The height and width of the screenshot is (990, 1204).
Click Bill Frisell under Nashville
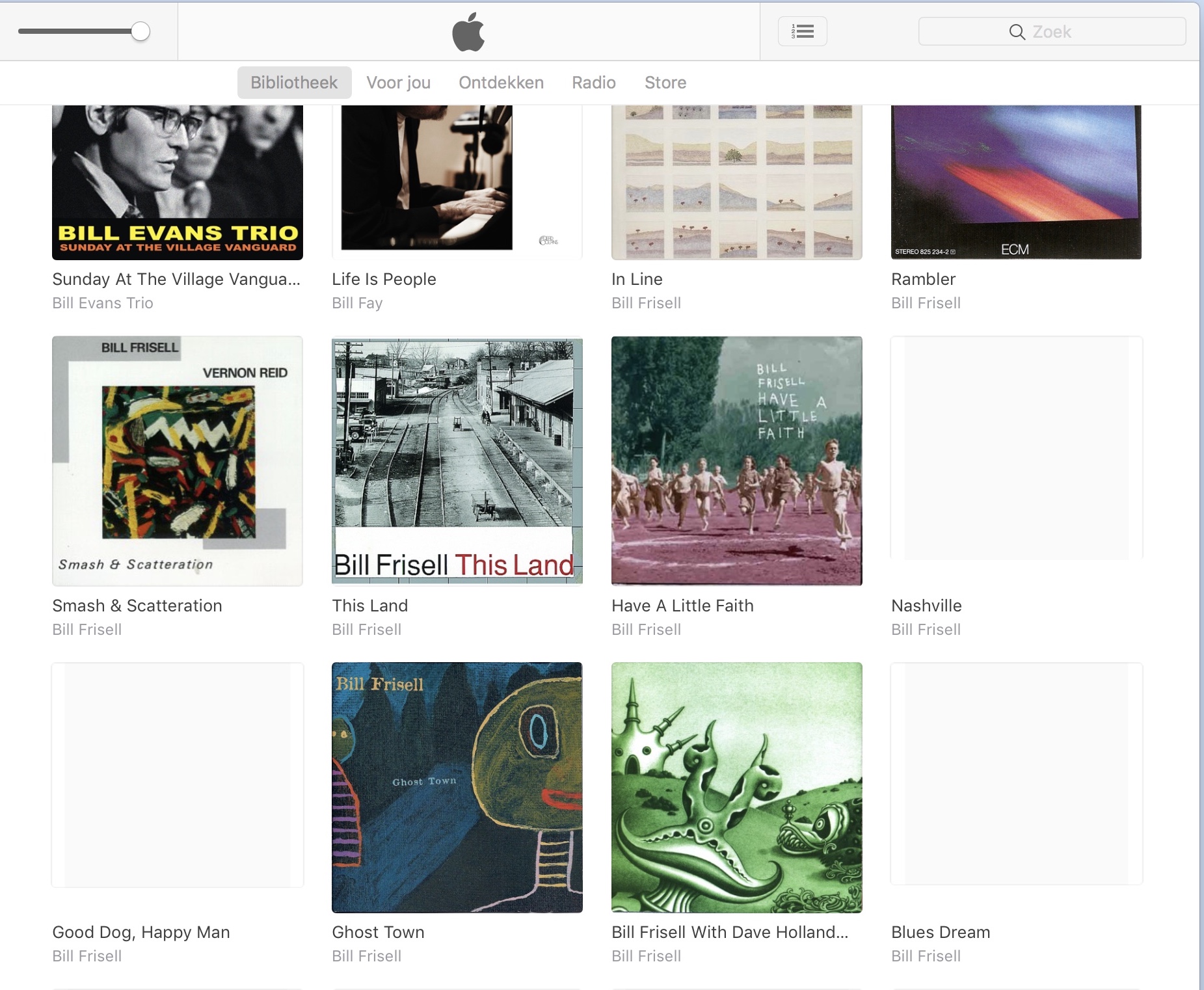[926, 630]
